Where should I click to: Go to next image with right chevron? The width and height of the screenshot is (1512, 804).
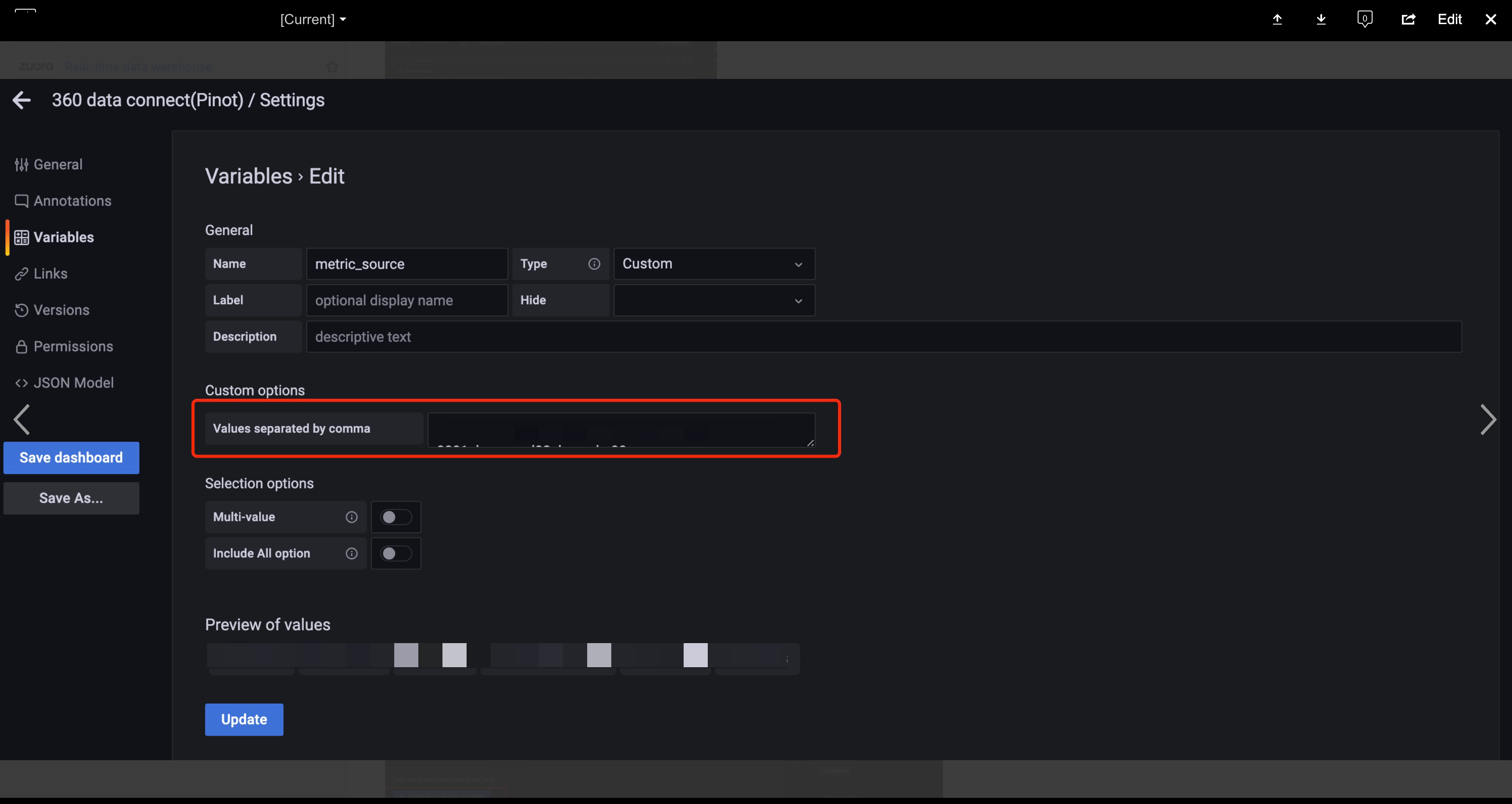[x=1488, y=420]
